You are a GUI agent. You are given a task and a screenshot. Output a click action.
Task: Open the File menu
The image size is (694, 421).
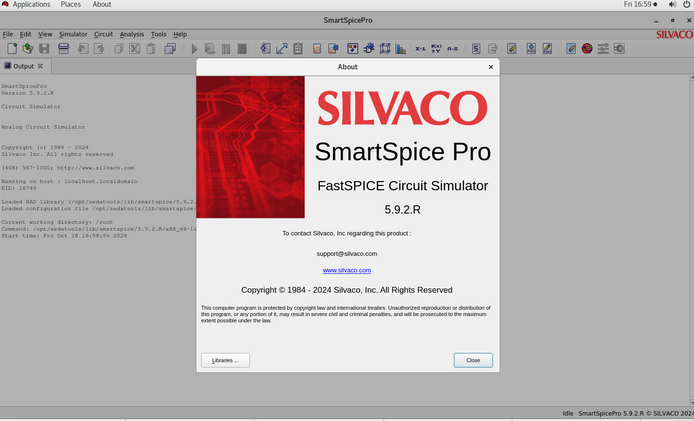(8, 34)
